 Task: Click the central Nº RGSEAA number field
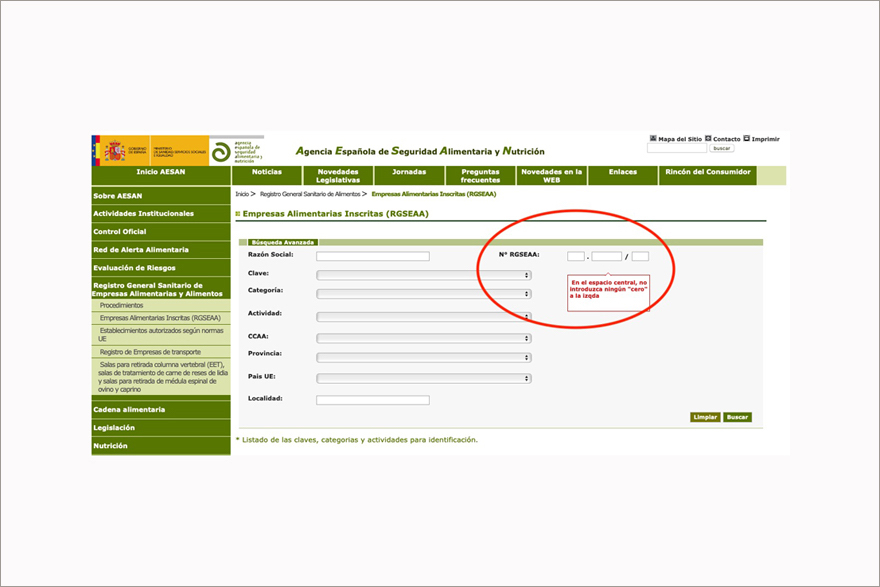click(x=606, y=257)
